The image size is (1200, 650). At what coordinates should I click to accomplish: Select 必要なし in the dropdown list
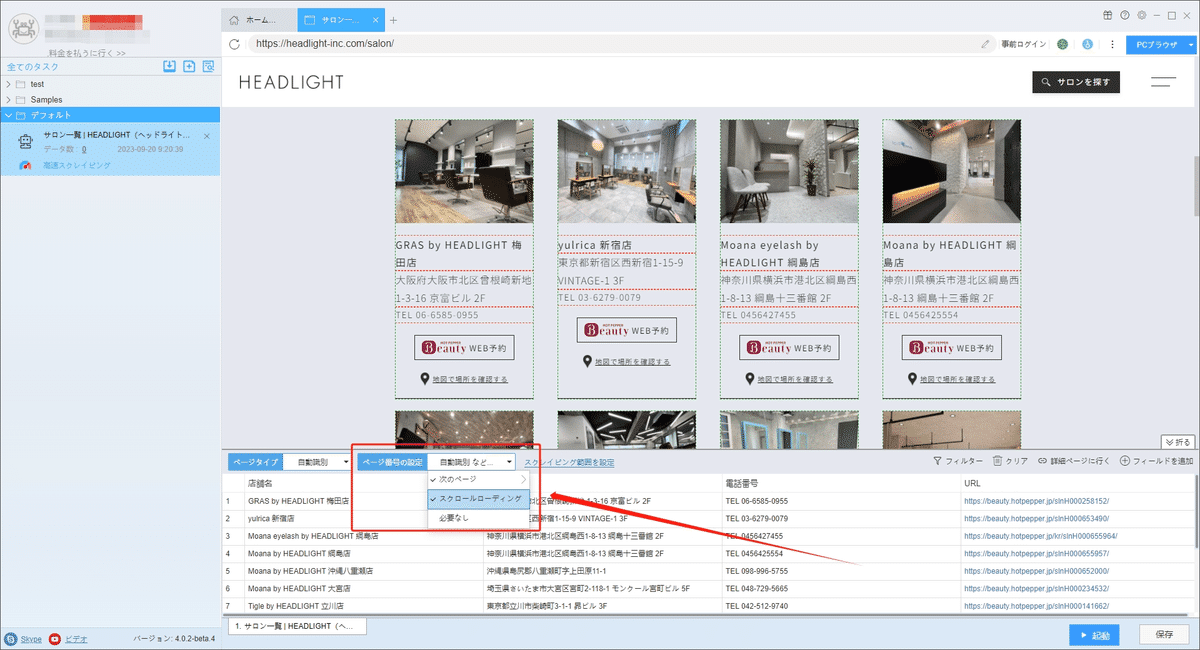(x=479, y=518)
